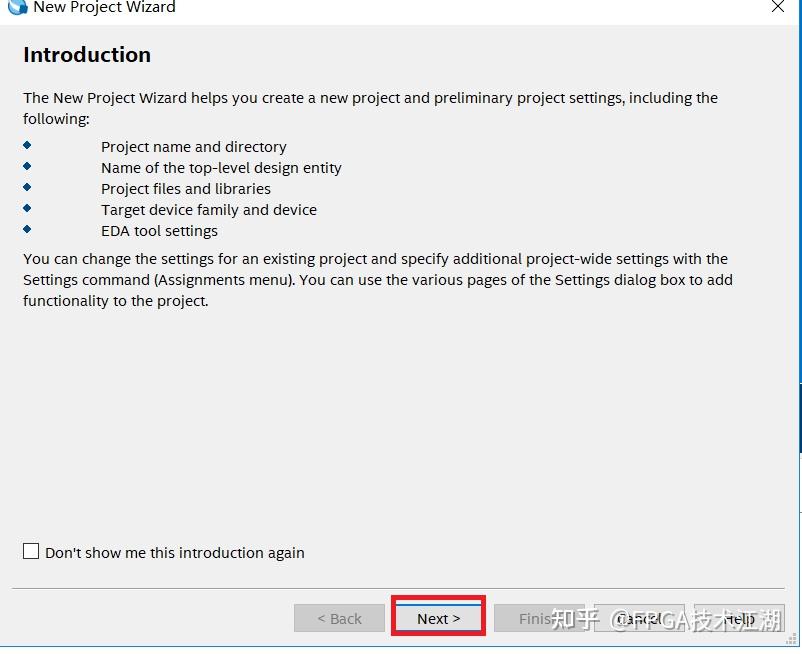Image resolution: width=802 pixels, height=654 pixels.
Task: Click the Introduction heading
Action: (x=87, y=55)
